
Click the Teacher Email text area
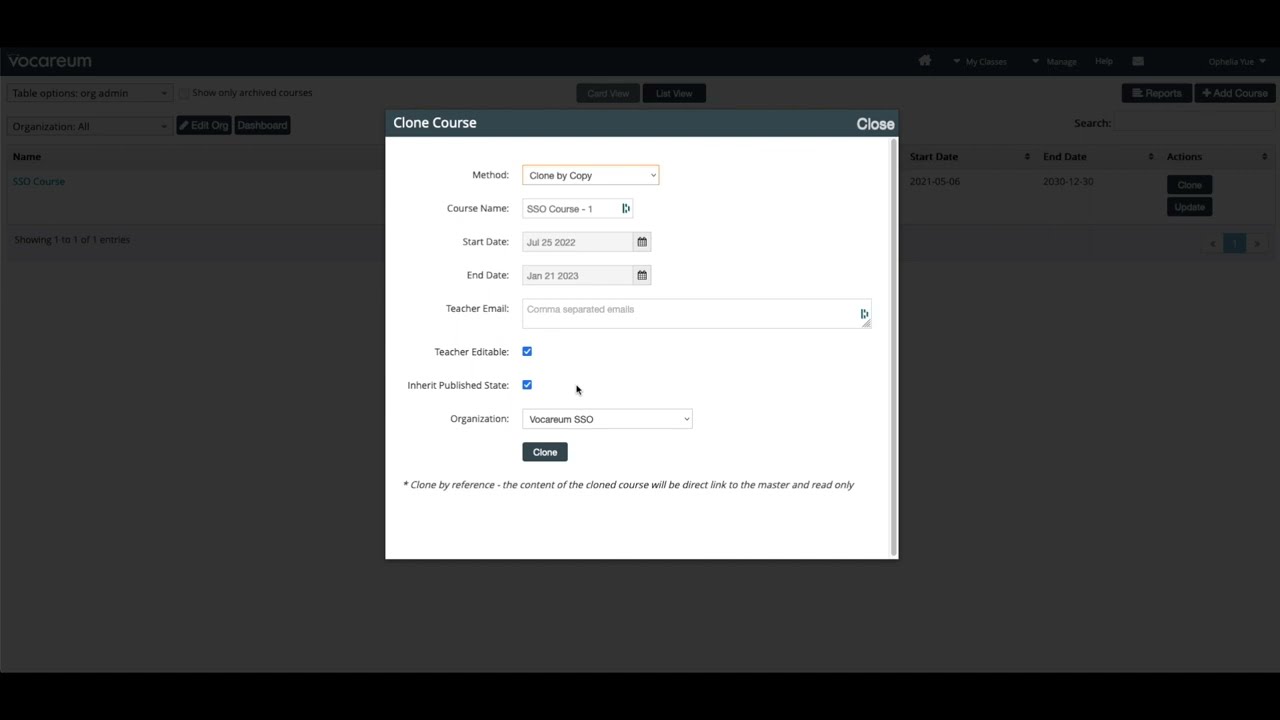tap(696, 313)
